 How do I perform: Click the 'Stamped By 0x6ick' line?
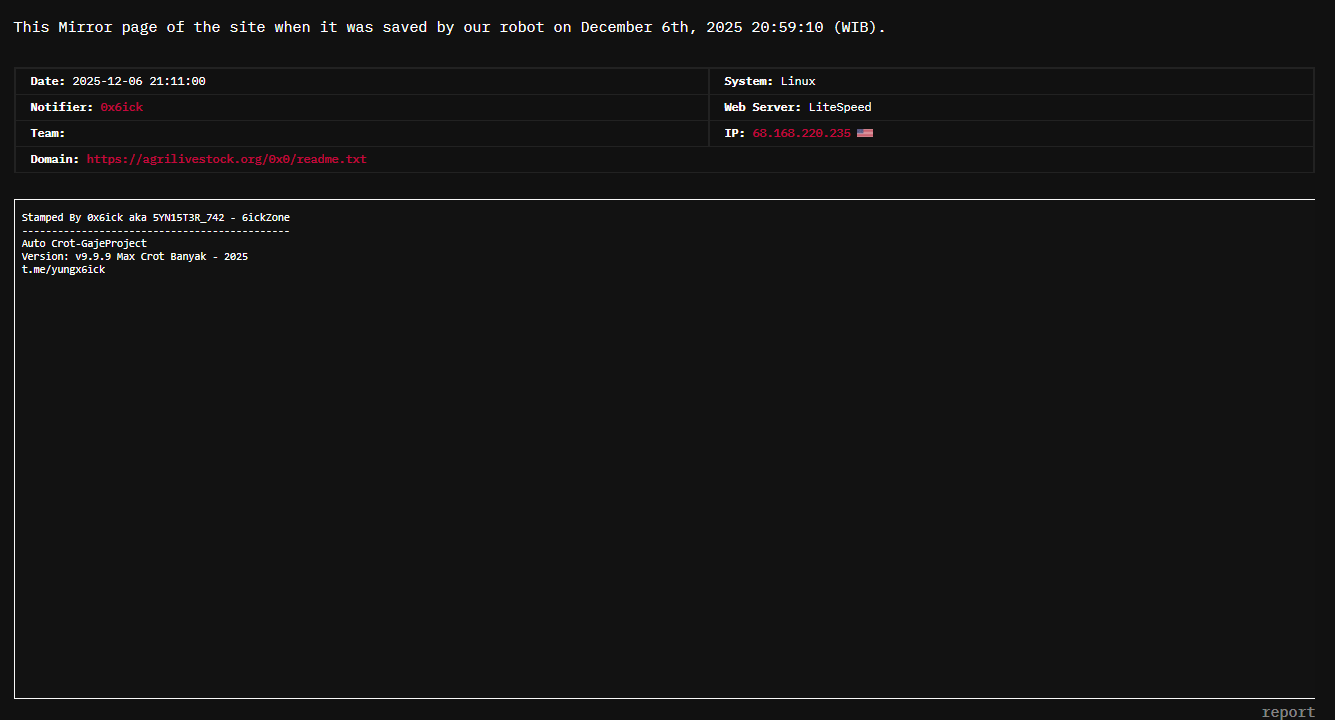pos(155,217)
